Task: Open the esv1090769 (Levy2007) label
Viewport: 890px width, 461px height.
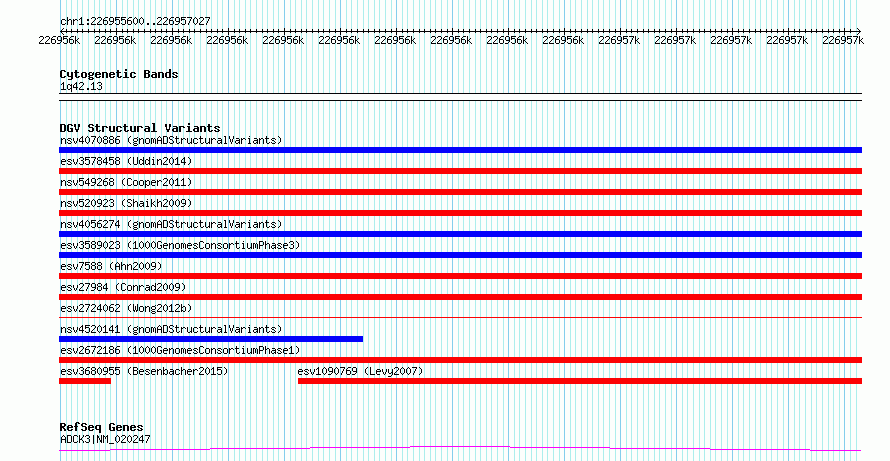Action: click(x=360, y=371)
